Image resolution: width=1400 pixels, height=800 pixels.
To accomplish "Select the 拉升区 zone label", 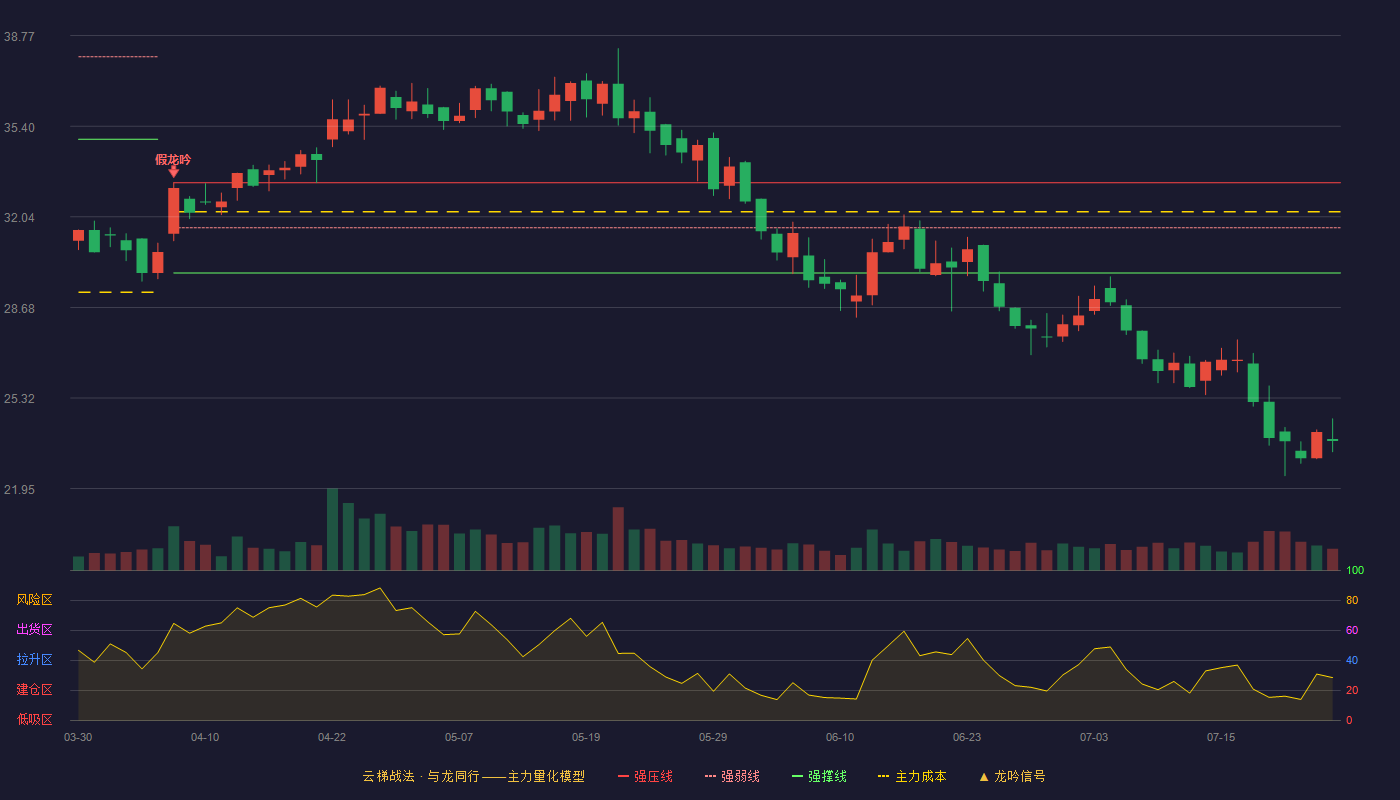I will click(34, 660).
